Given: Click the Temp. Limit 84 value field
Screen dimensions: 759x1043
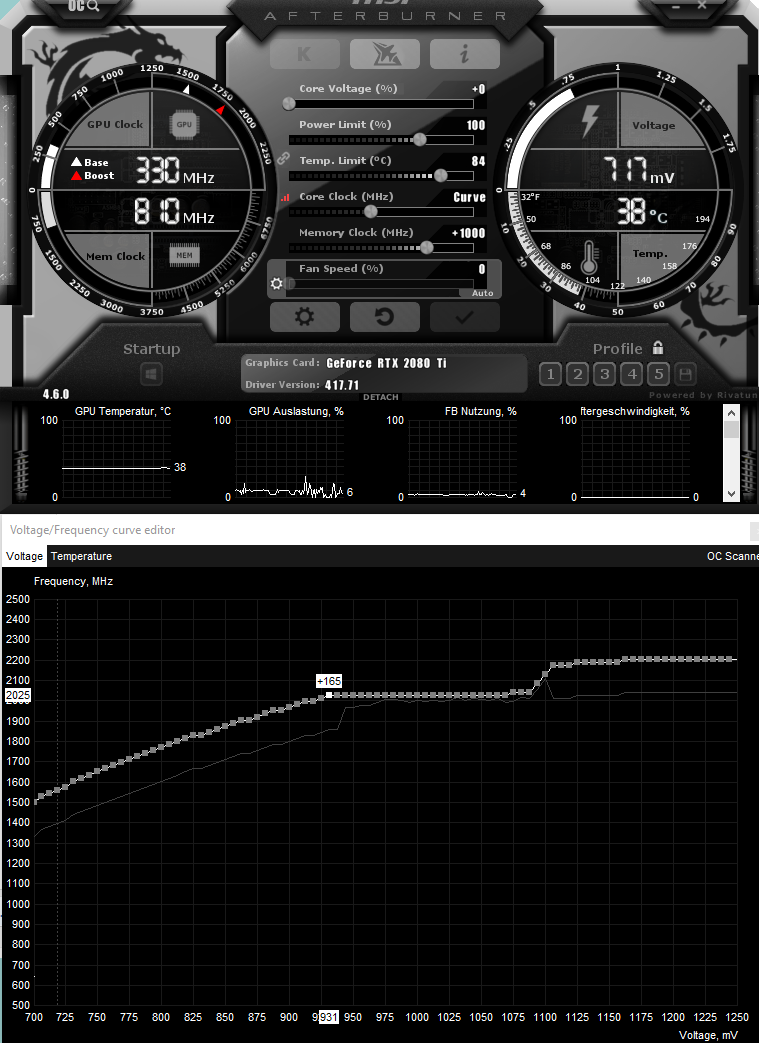Looking at the screenshot, I should (478, 161).
